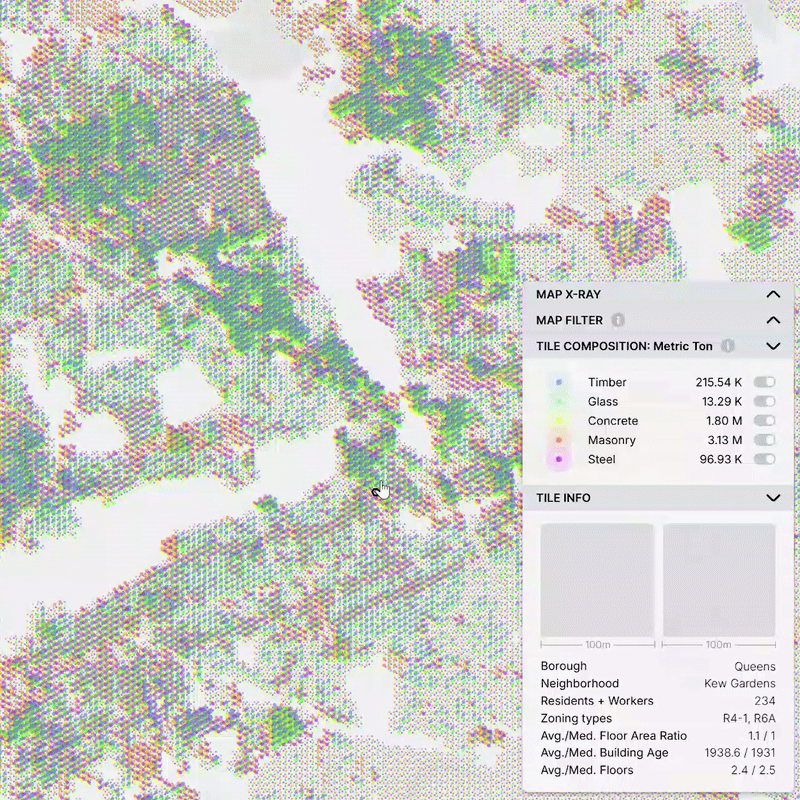The height and width of the screenshot is (800, 800).
Task: Switch off the Masonry material layer
Action: tap(765, 440)
